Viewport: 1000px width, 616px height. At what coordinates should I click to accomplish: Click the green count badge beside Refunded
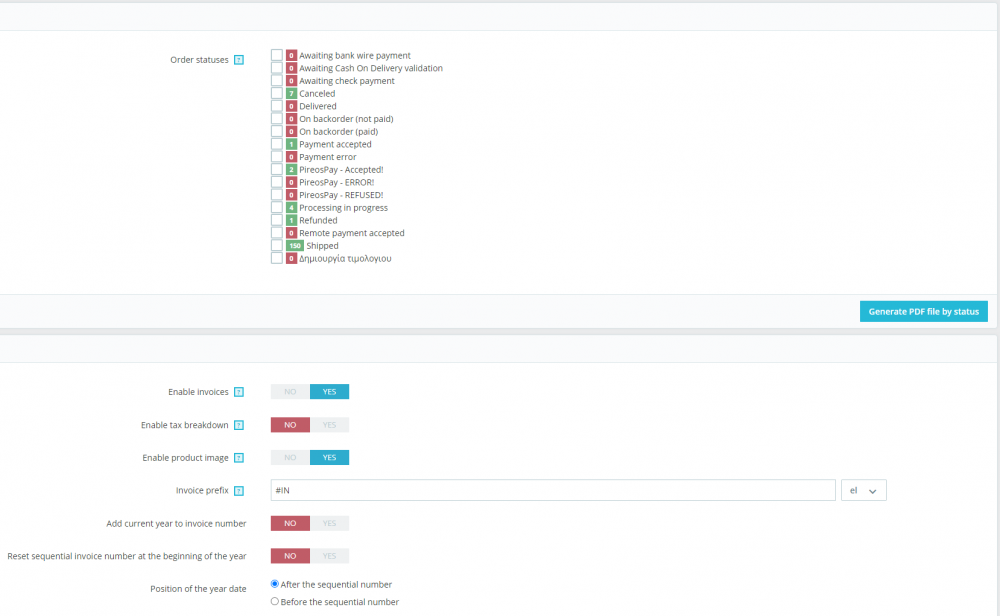tap(290, 220)
